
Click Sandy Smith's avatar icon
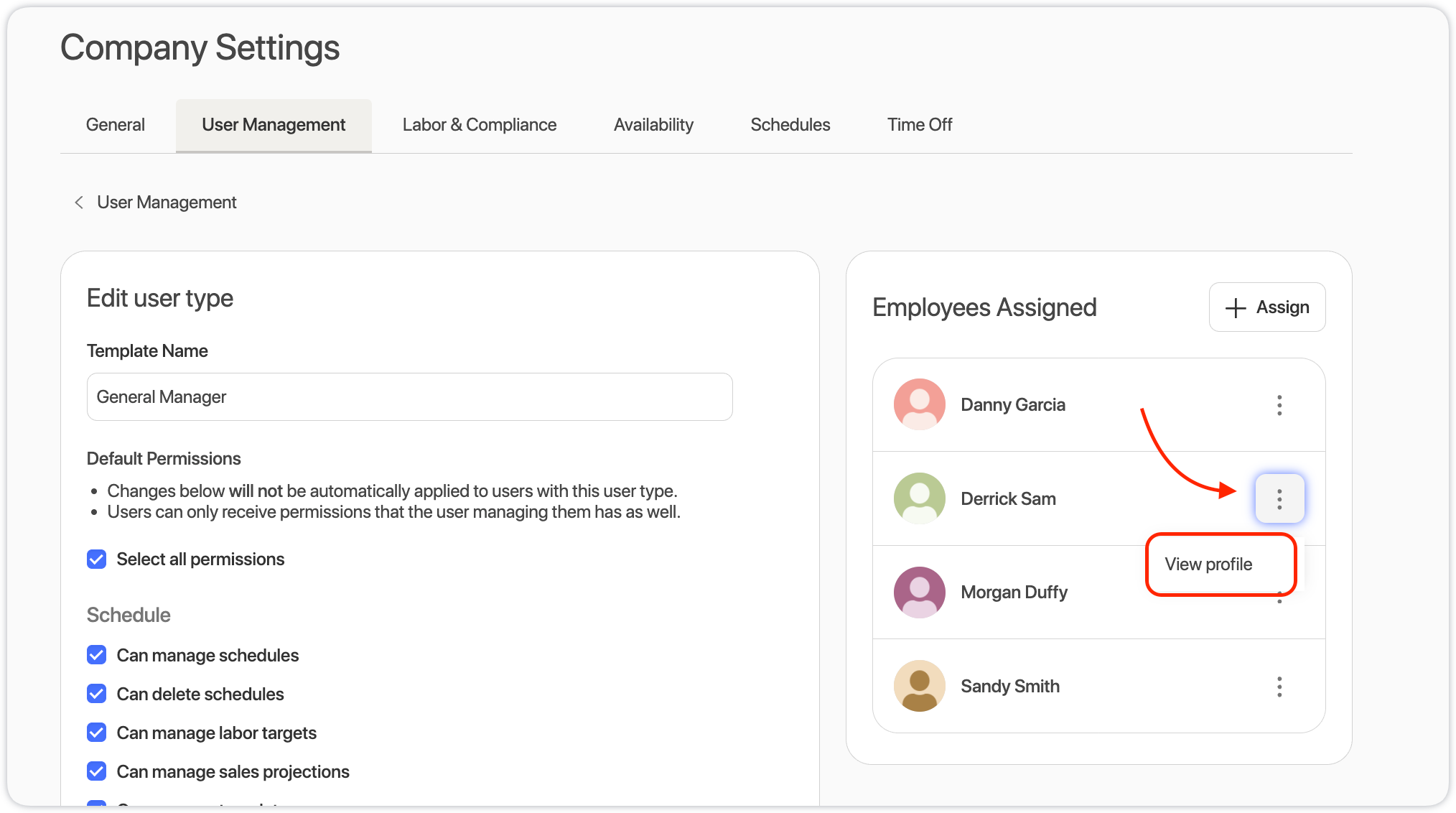click(x=919, y=686)
